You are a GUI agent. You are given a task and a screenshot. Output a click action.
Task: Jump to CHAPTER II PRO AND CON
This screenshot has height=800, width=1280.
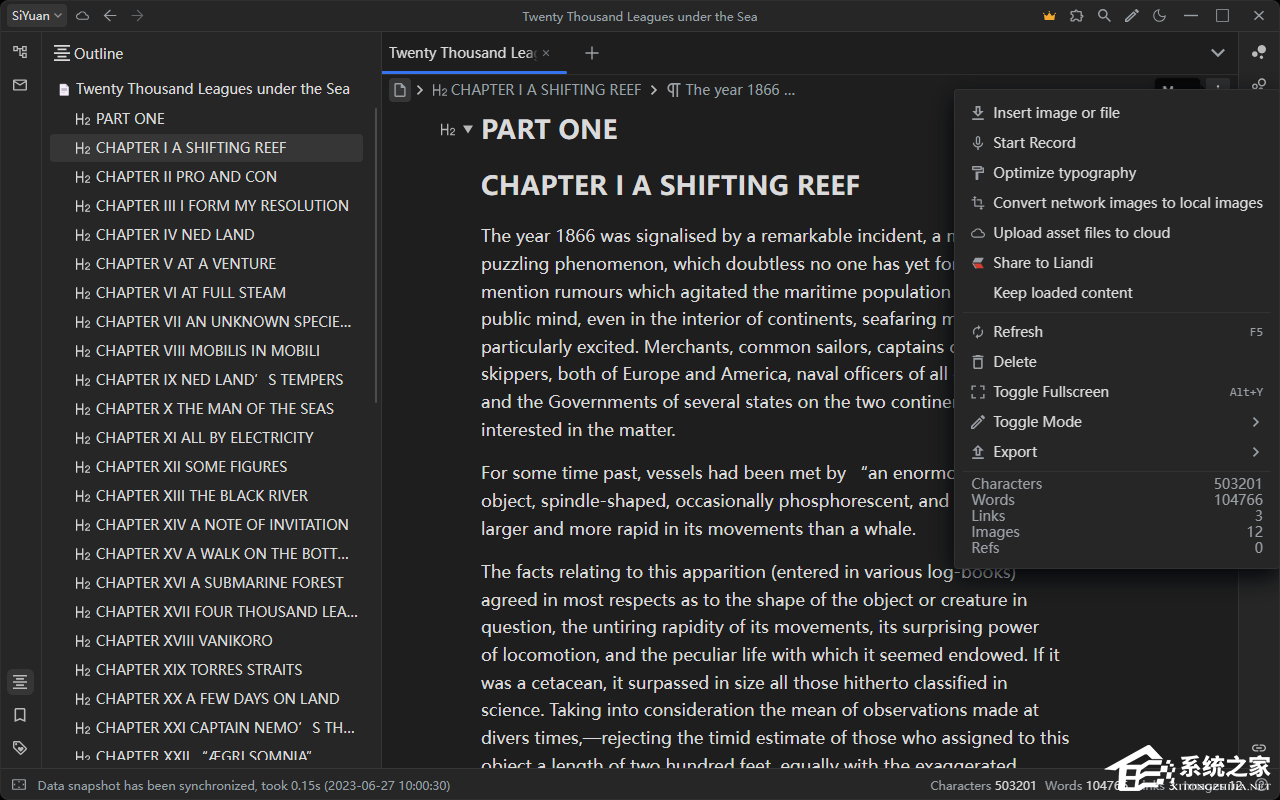(206, 176)
